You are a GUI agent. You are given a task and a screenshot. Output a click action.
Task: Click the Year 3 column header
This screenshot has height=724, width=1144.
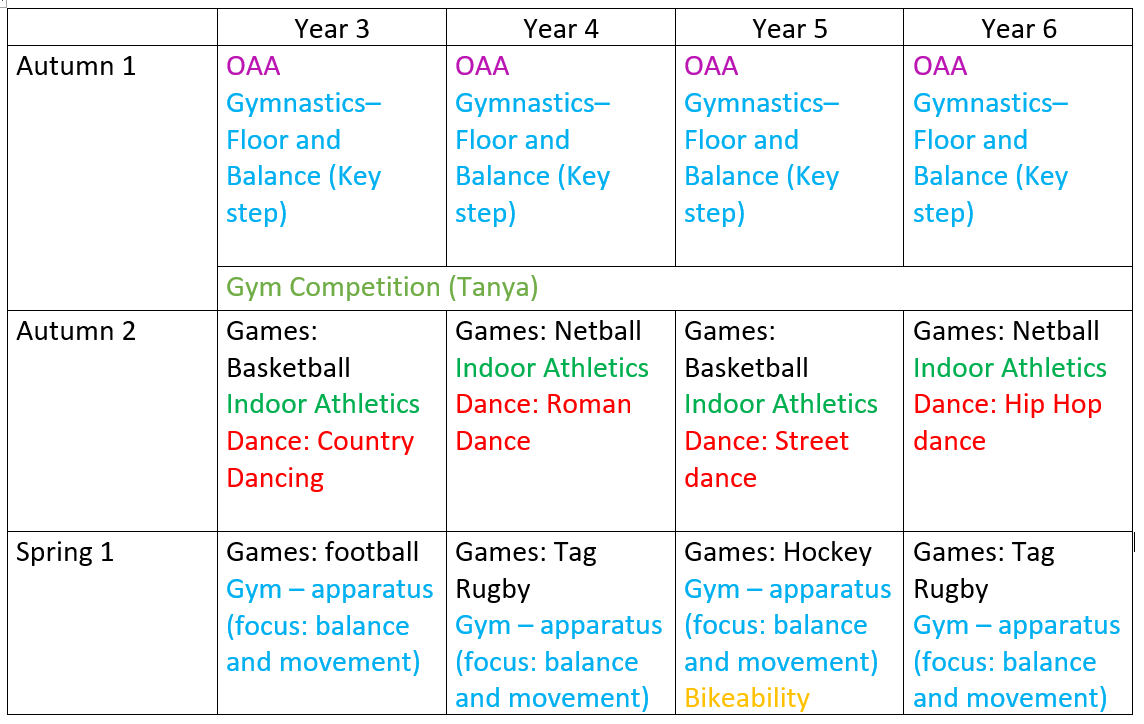[x=331, y=29]
